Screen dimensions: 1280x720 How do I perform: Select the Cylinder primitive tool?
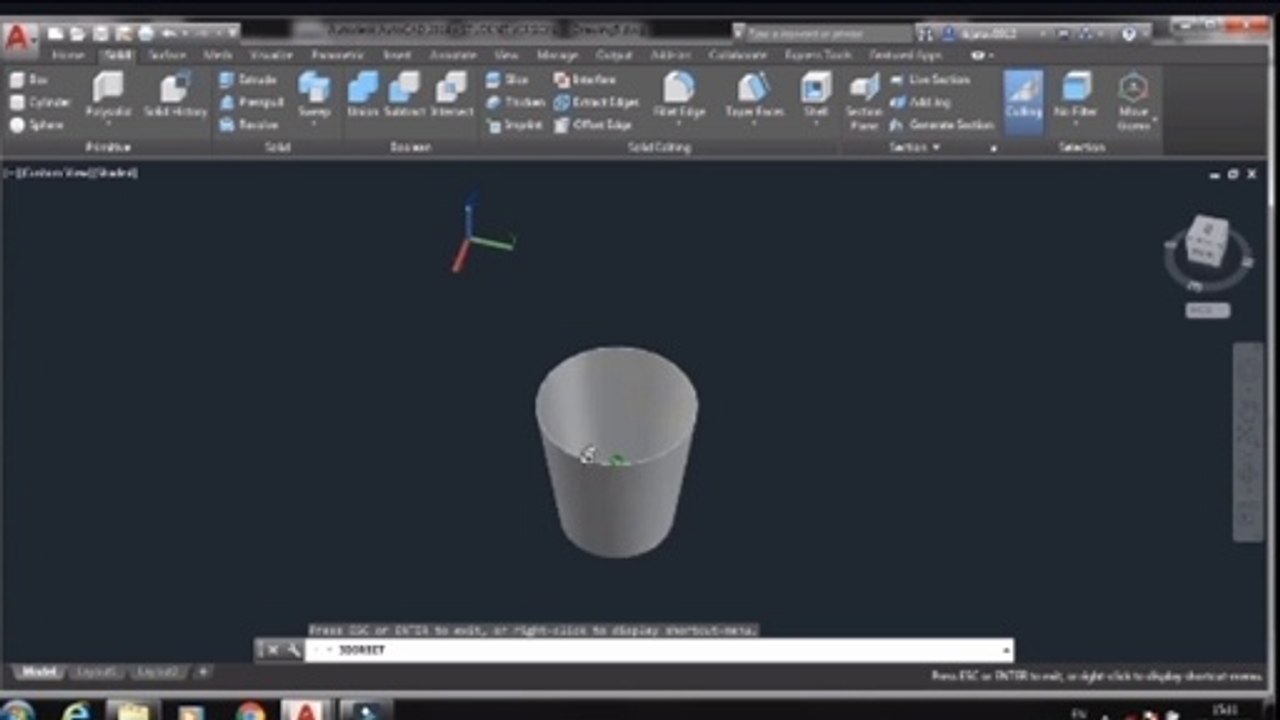click(40, 102)
